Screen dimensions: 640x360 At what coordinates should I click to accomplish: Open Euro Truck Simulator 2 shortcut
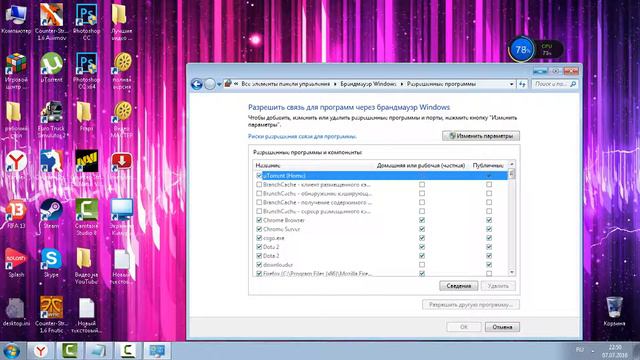coord(51,120)
